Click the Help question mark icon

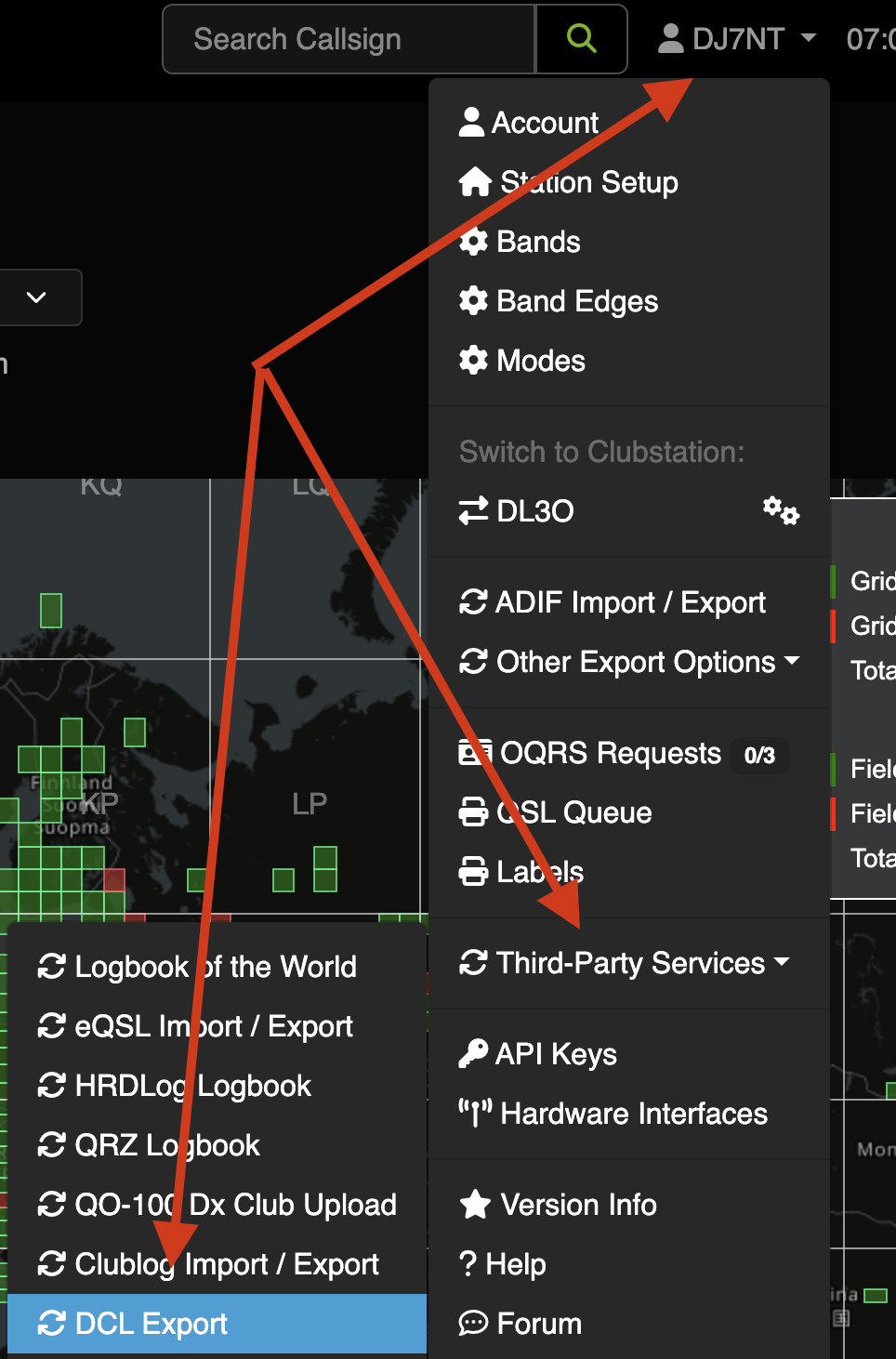click(468, 1264)
